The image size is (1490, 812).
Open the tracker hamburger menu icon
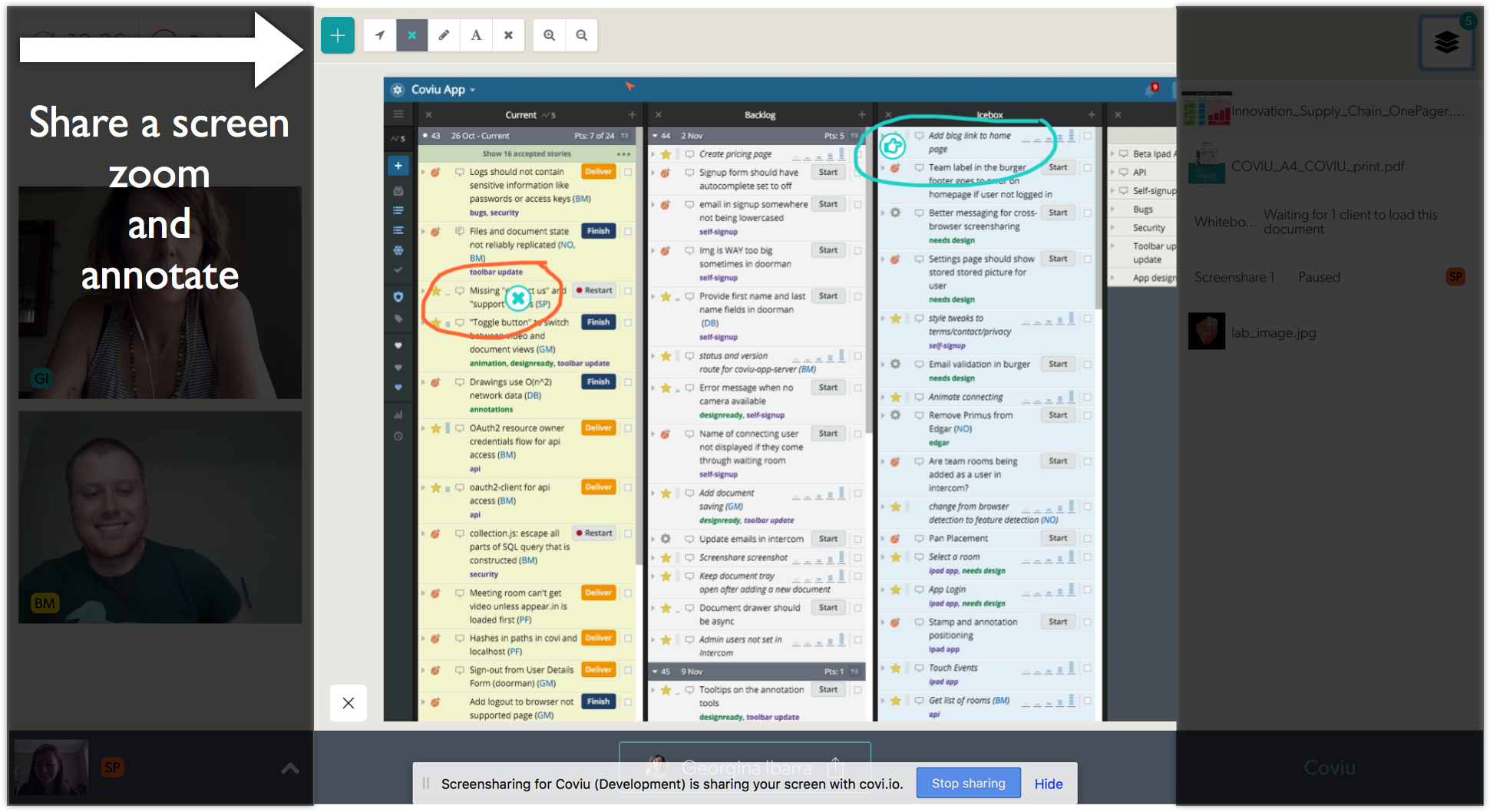pos(398,114)
